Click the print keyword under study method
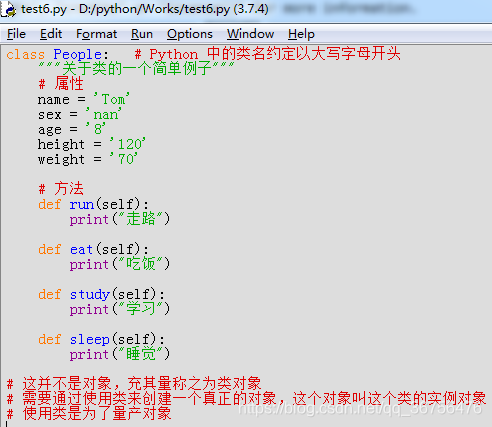This screenshot has width=492, height=427. pos(89,310)
